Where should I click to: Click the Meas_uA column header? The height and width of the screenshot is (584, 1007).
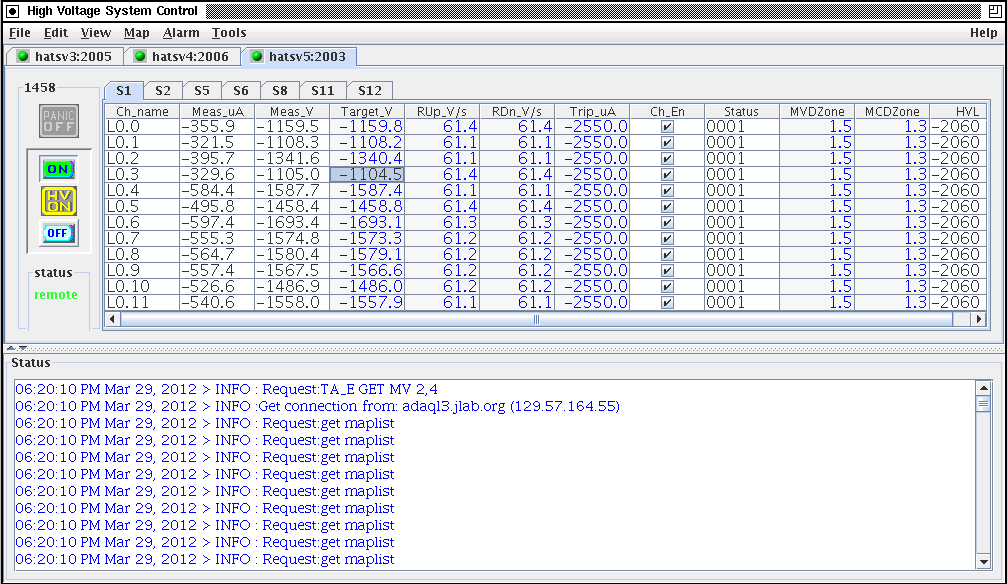click(x=217, y=111)
